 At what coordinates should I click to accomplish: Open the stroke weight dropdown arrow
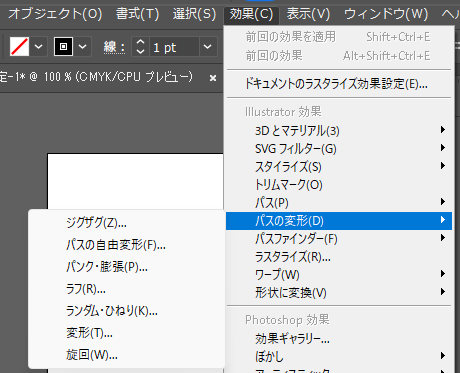pos(208,46)
